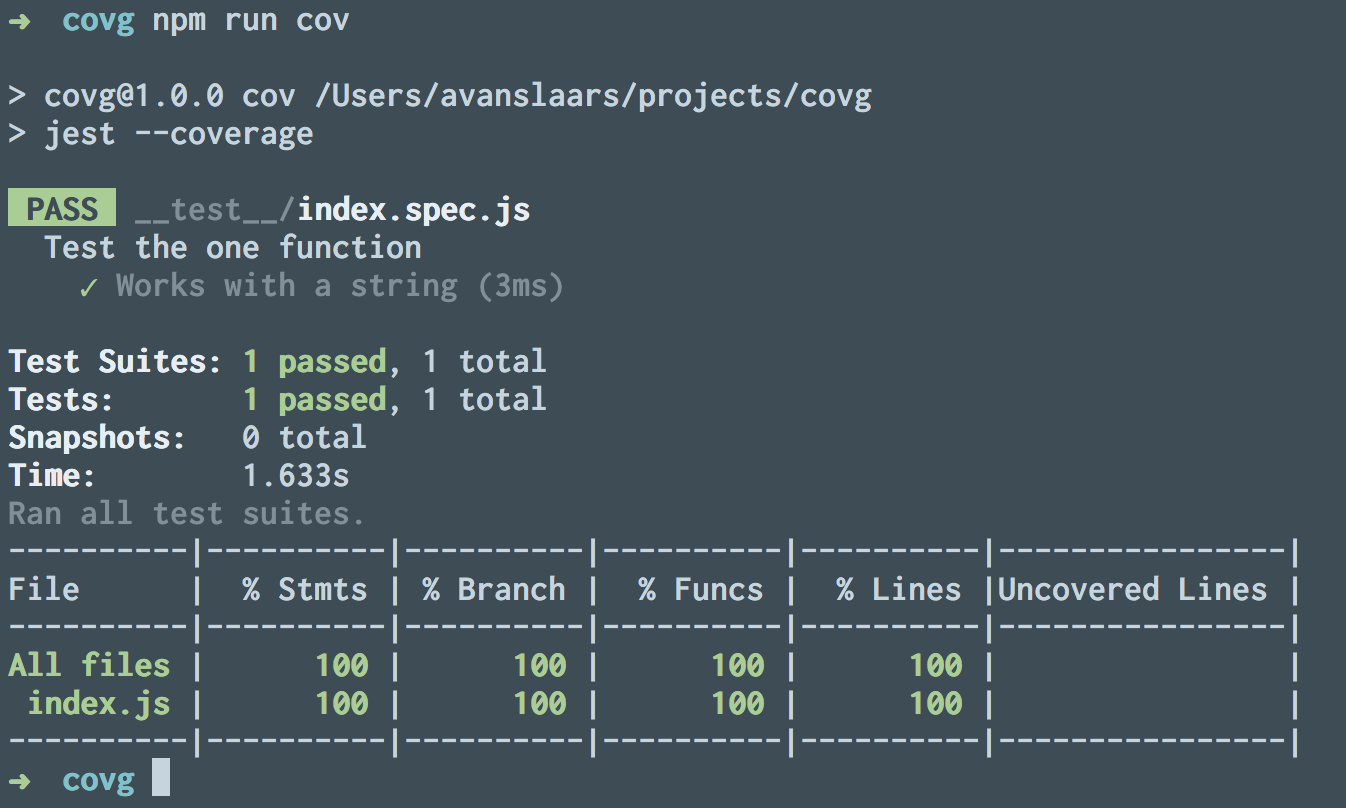Screen dimensions: 1346x808
Task: Expand the All files row in the coverage table
Action: click(x=90, y=664)
